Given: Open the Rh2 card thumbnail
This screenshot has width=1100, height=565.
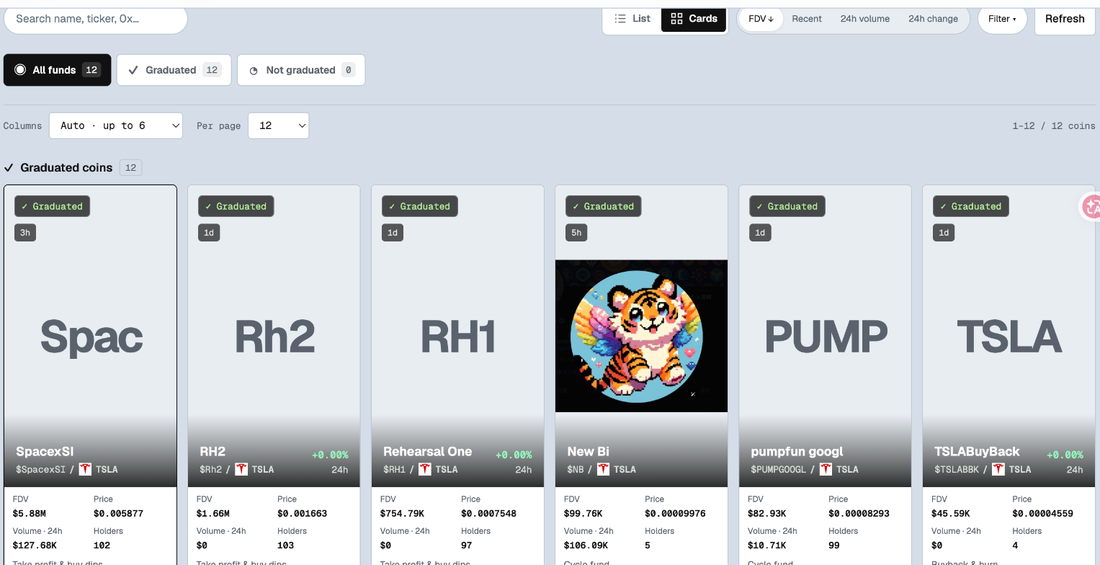Looking at the screenshot, I should coord(274,336).
